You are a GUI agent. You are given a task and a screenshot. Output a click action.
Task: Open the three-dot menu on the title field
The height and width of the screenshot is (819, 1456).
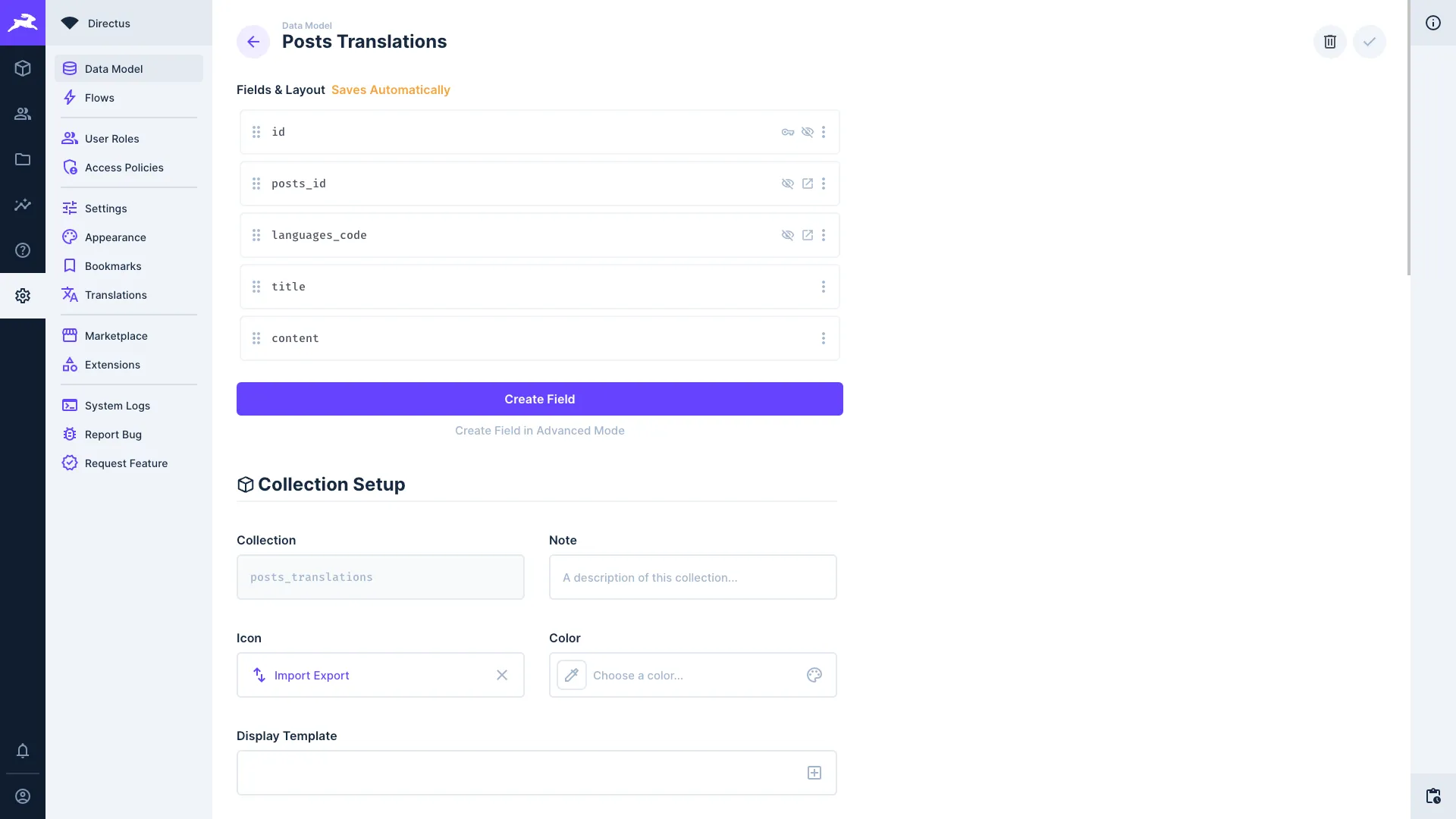pyautogui.click(x=824, y=286)
